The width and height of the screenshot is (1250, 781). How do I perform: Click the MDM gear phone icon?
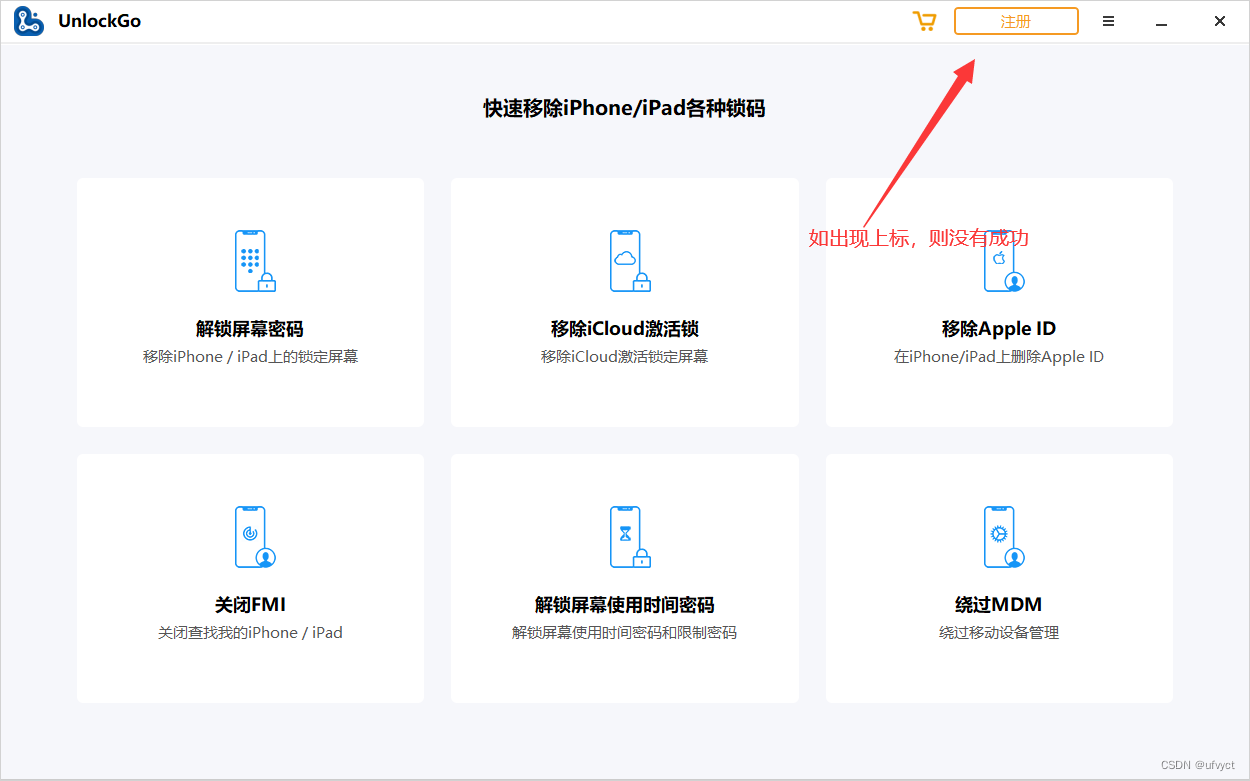[1004, 537]
